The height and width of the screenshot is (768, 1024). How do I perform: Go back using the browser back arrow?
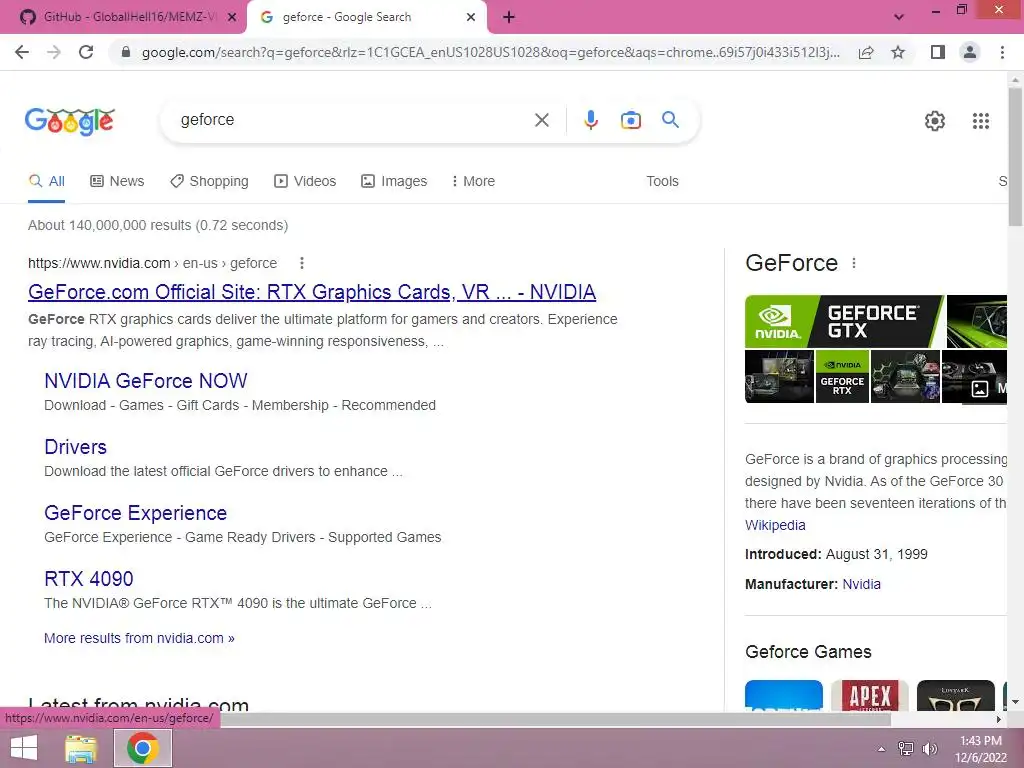[22, 52]
